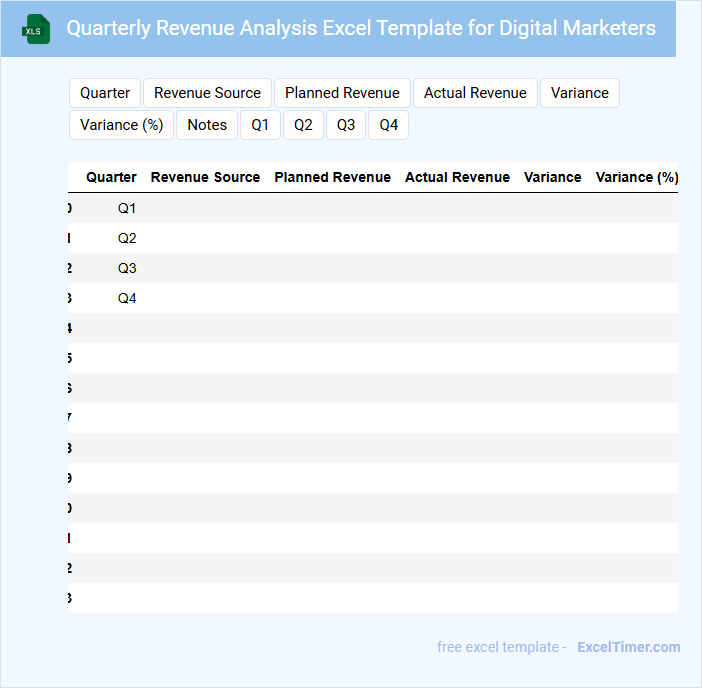This screenshot has height=688, width=702.
Task: Click the Quarter column header in table
Action: 111,177
